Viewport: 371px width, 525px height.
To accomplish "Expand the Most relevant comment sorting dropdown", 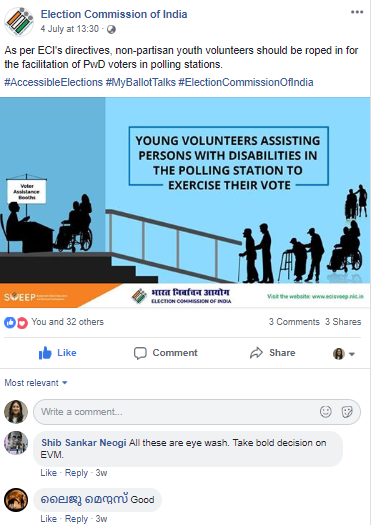I will coord(36,383).
